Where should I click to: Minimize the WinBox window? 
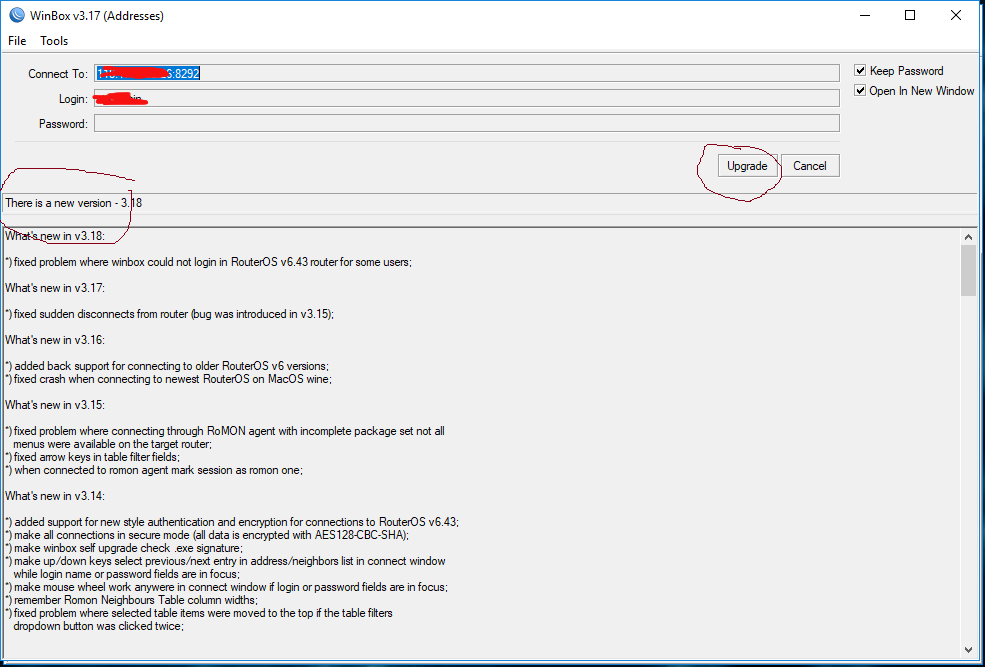[x=865, y=15]
